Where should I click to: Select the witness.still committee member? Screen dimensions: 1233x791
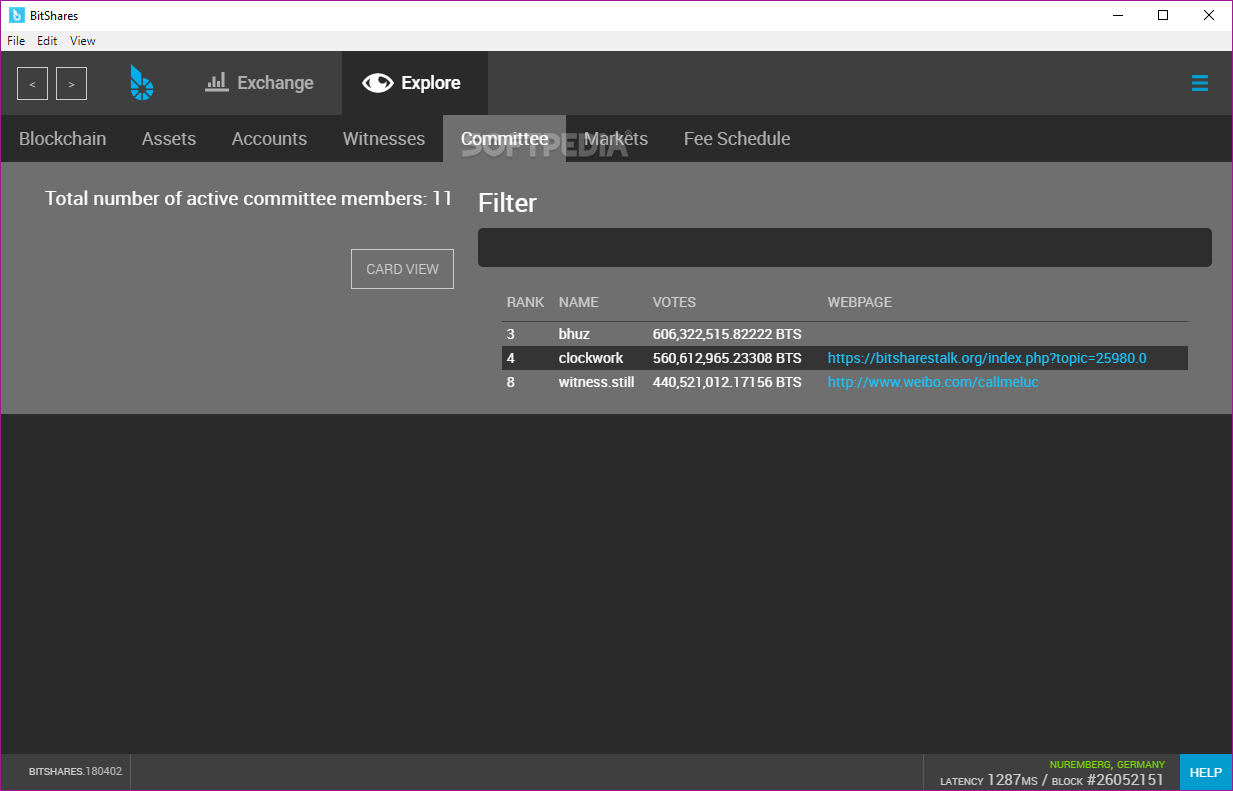coord(596,382)
